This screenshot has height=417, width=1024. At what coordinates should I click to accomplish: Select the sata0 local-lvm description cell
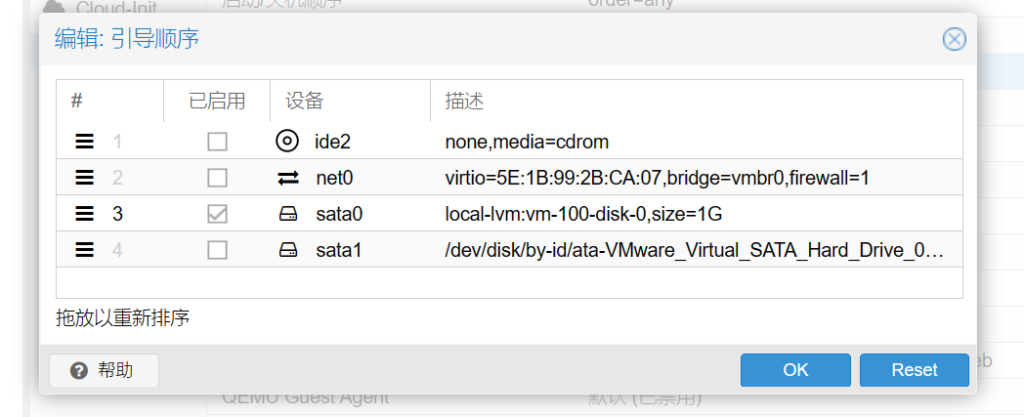pos(583,214)
